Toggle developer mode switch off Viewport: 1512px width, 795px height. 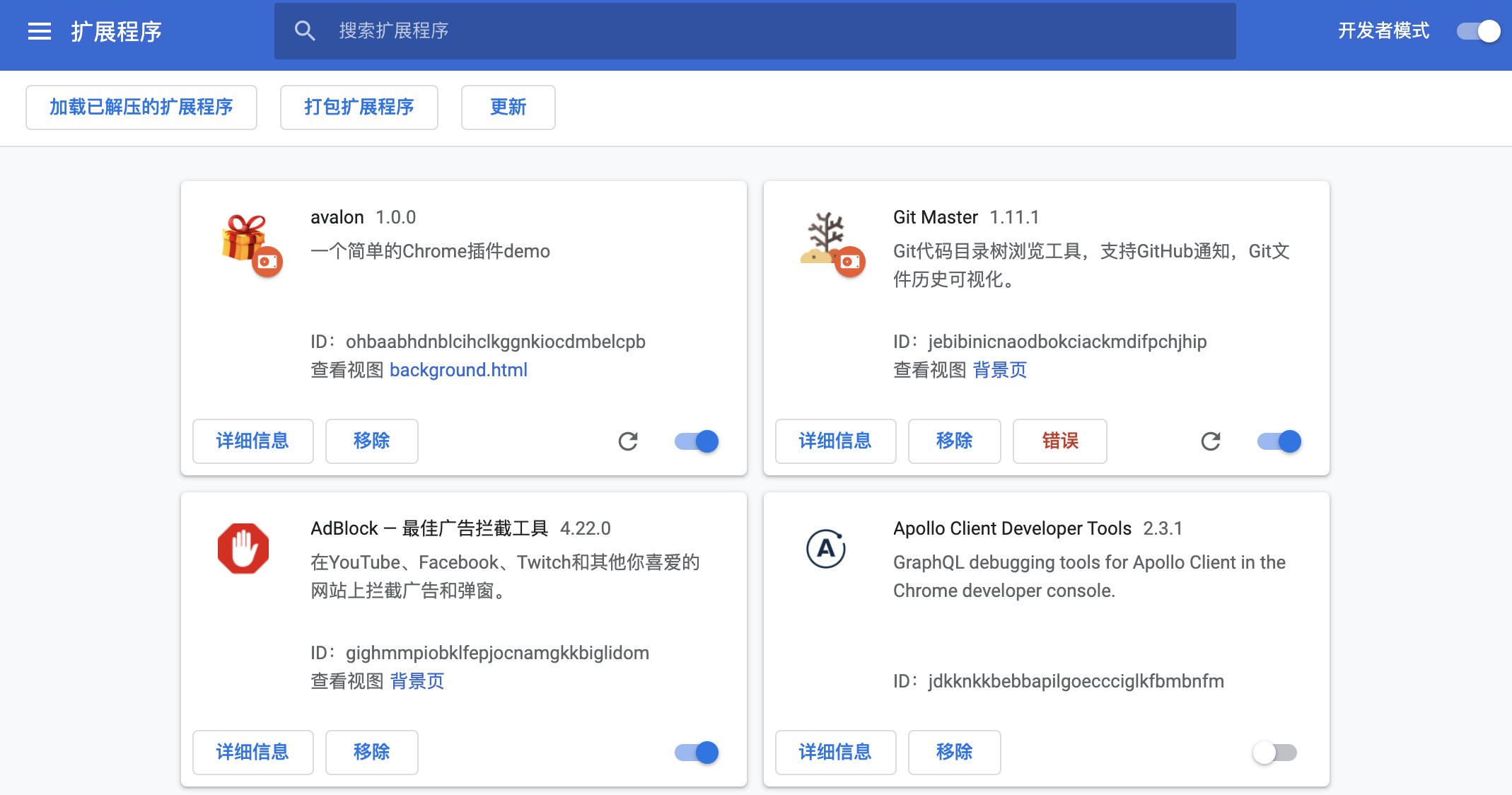(x=1478, y=31)
